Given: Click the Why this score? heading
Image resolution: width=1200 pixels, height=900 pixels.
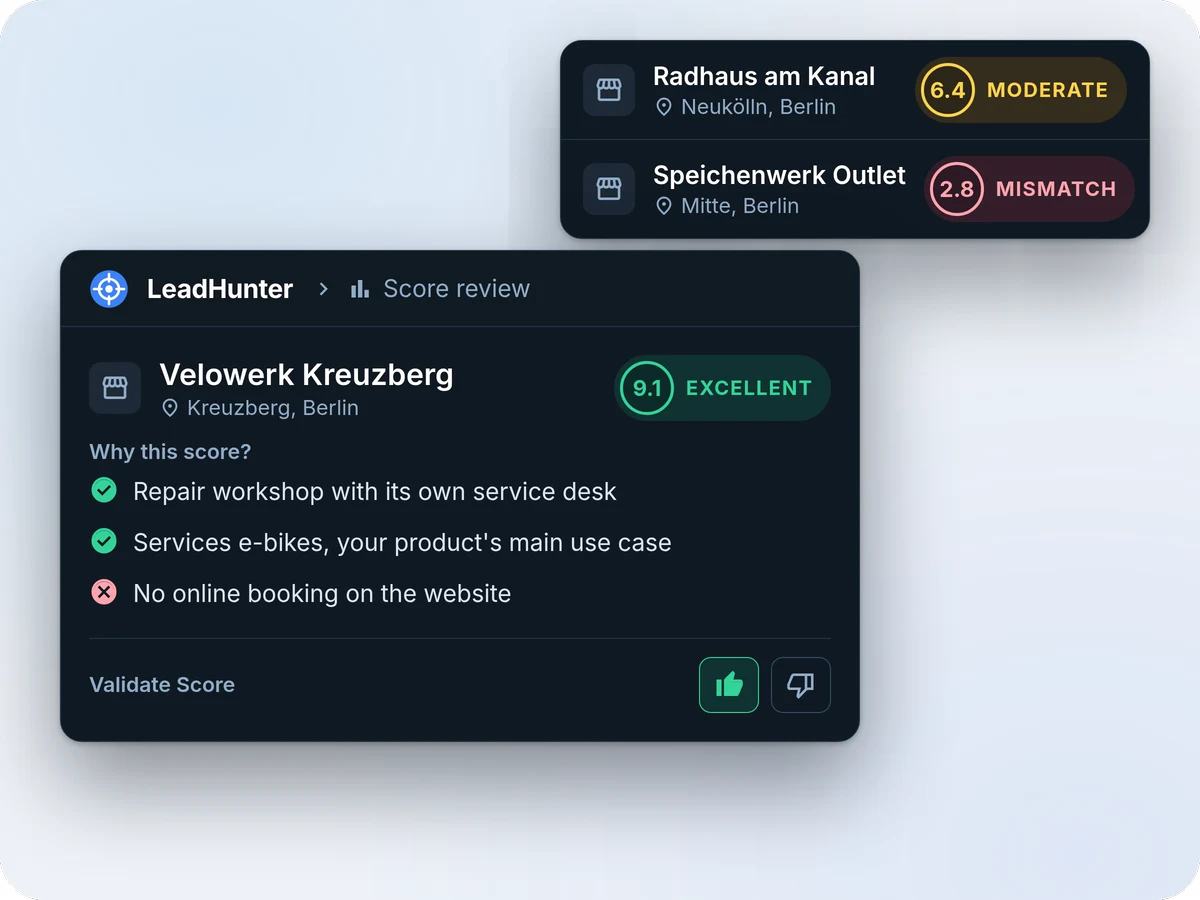Looking at the screenshot, I should 170,452.
